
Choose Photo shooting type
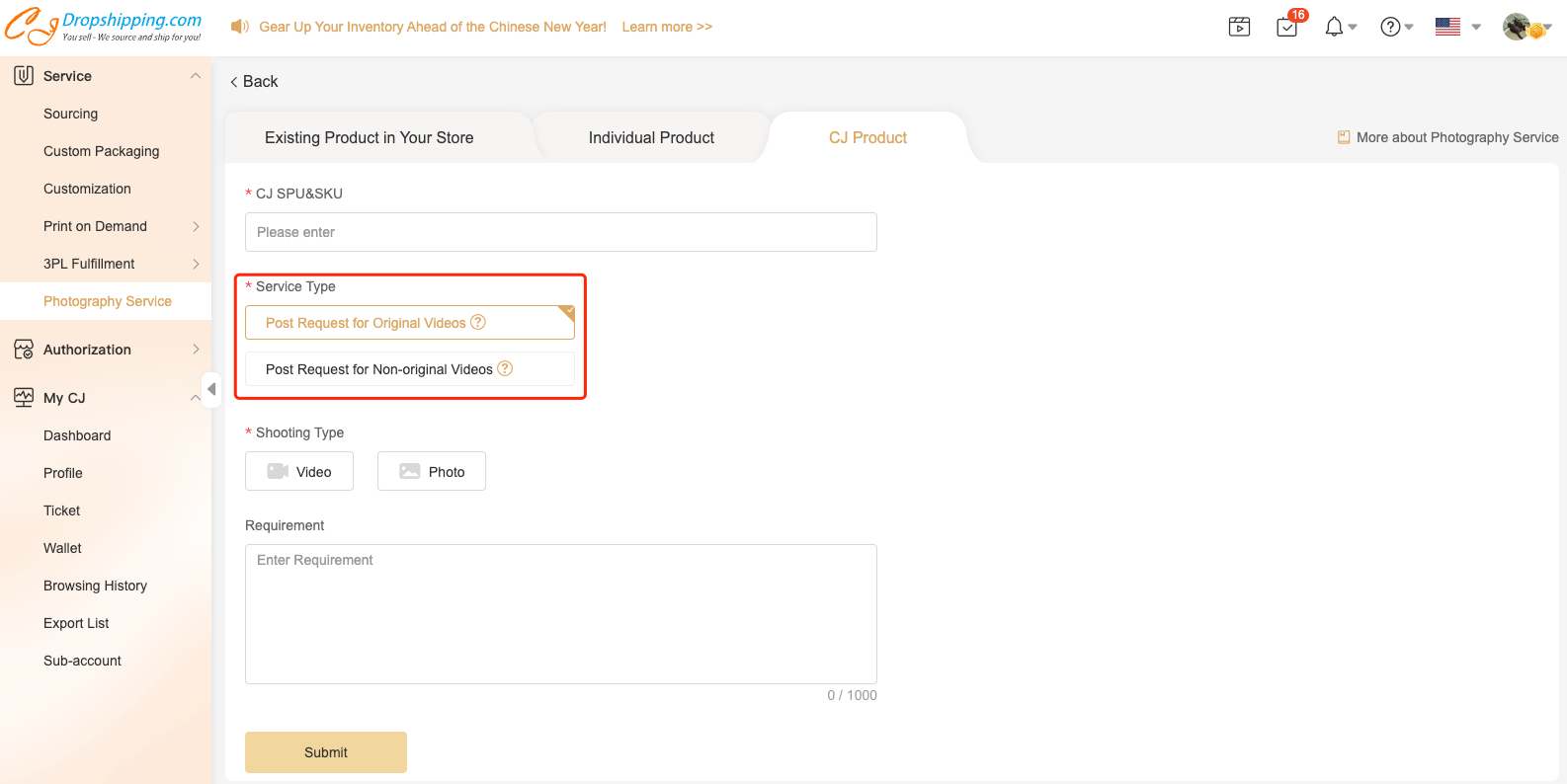[432, 472]
